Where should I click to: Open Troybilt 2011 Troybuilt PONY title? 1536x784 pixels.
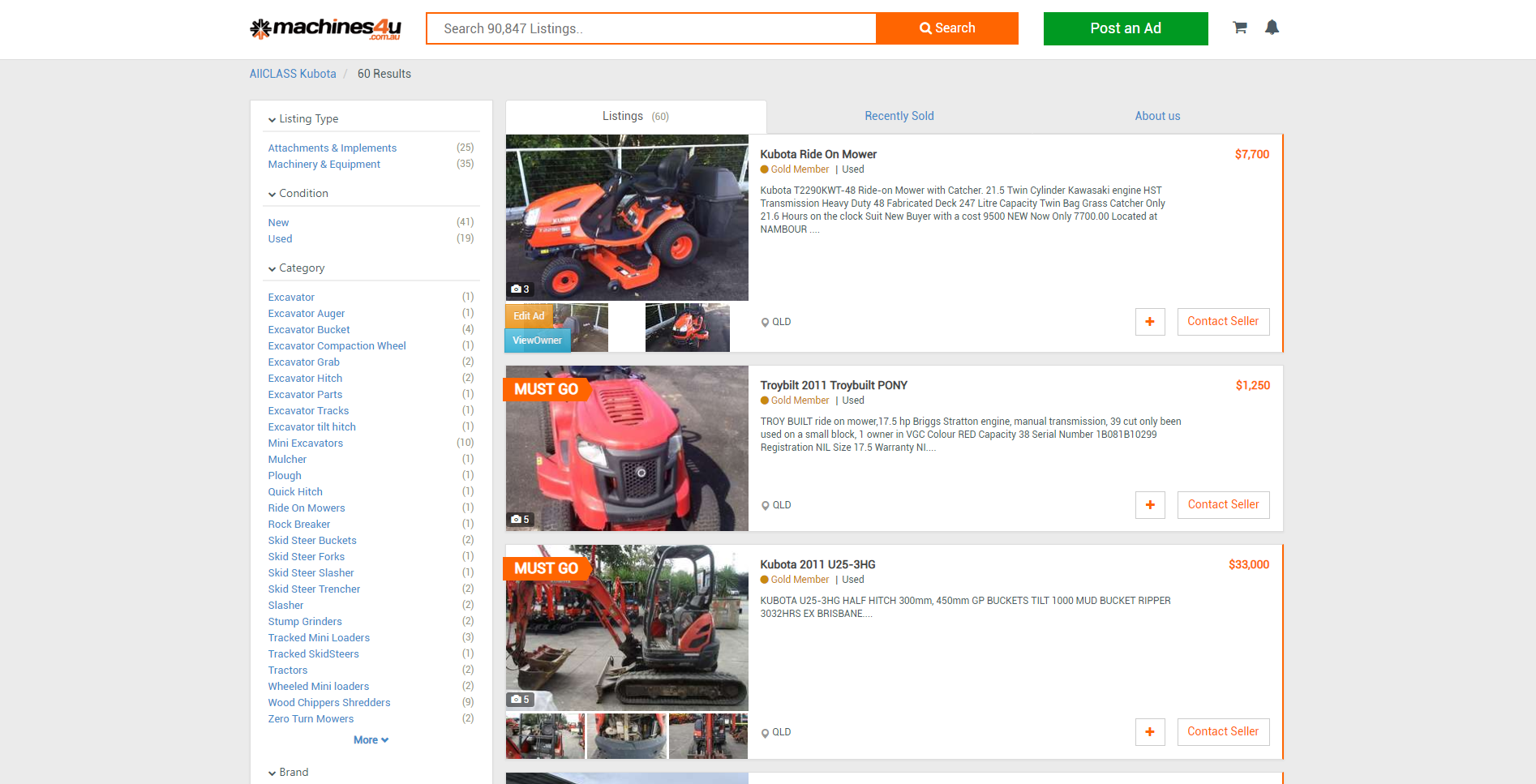coord(834,385)
